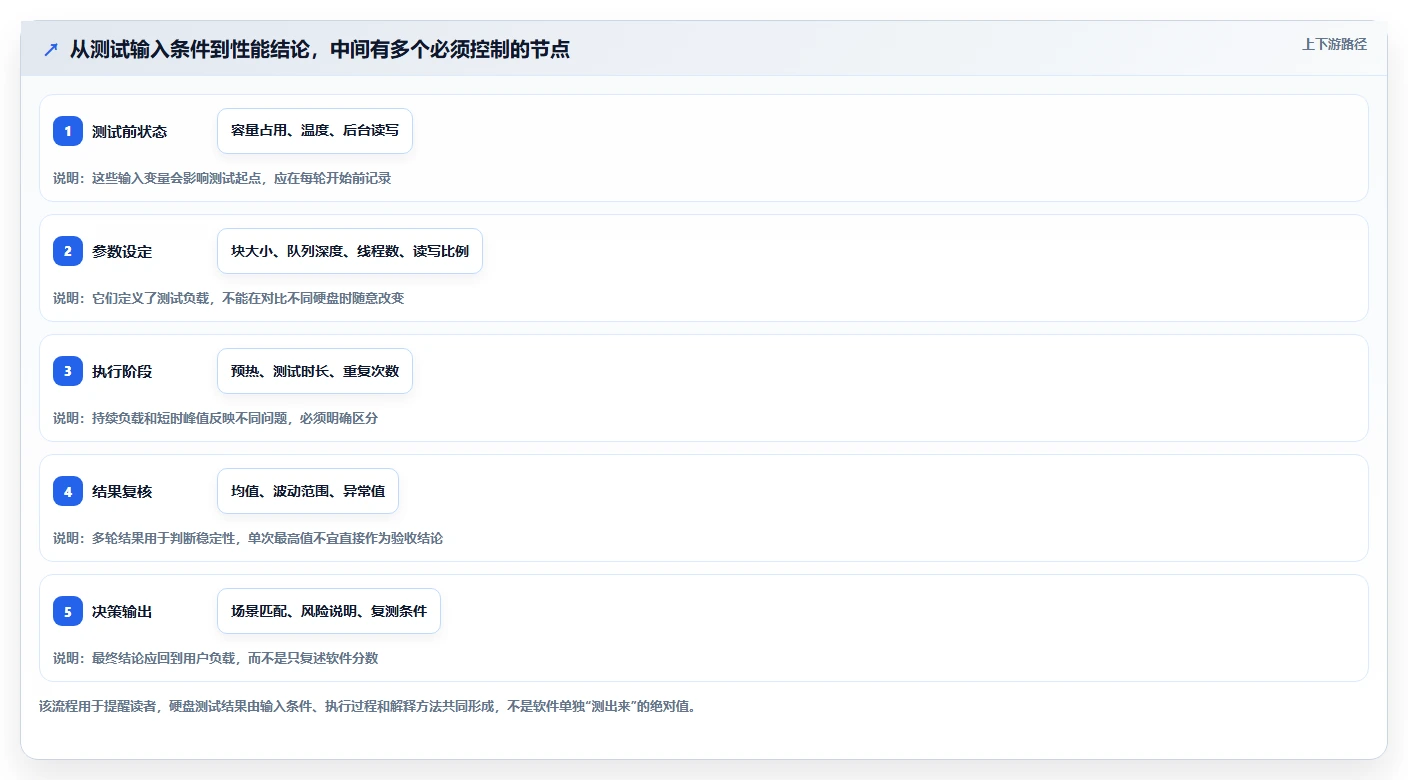The width and height of the screenshot is (1408, 780).
Task: Click the note about 多轮结果用于判断稳定性
Action: coord(248,538)
